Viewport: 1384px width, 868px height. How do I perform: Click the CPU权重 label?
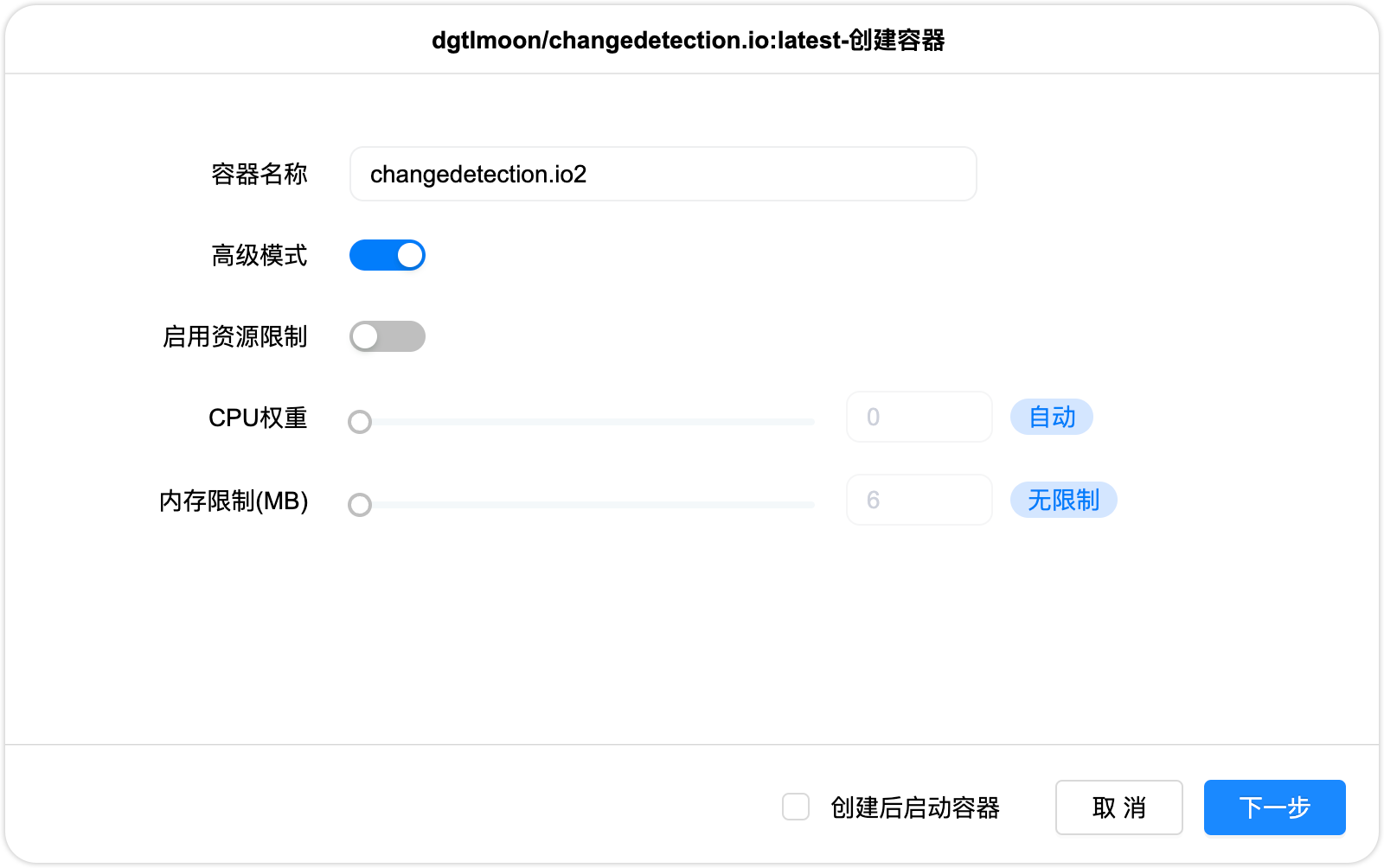point(259,418)
